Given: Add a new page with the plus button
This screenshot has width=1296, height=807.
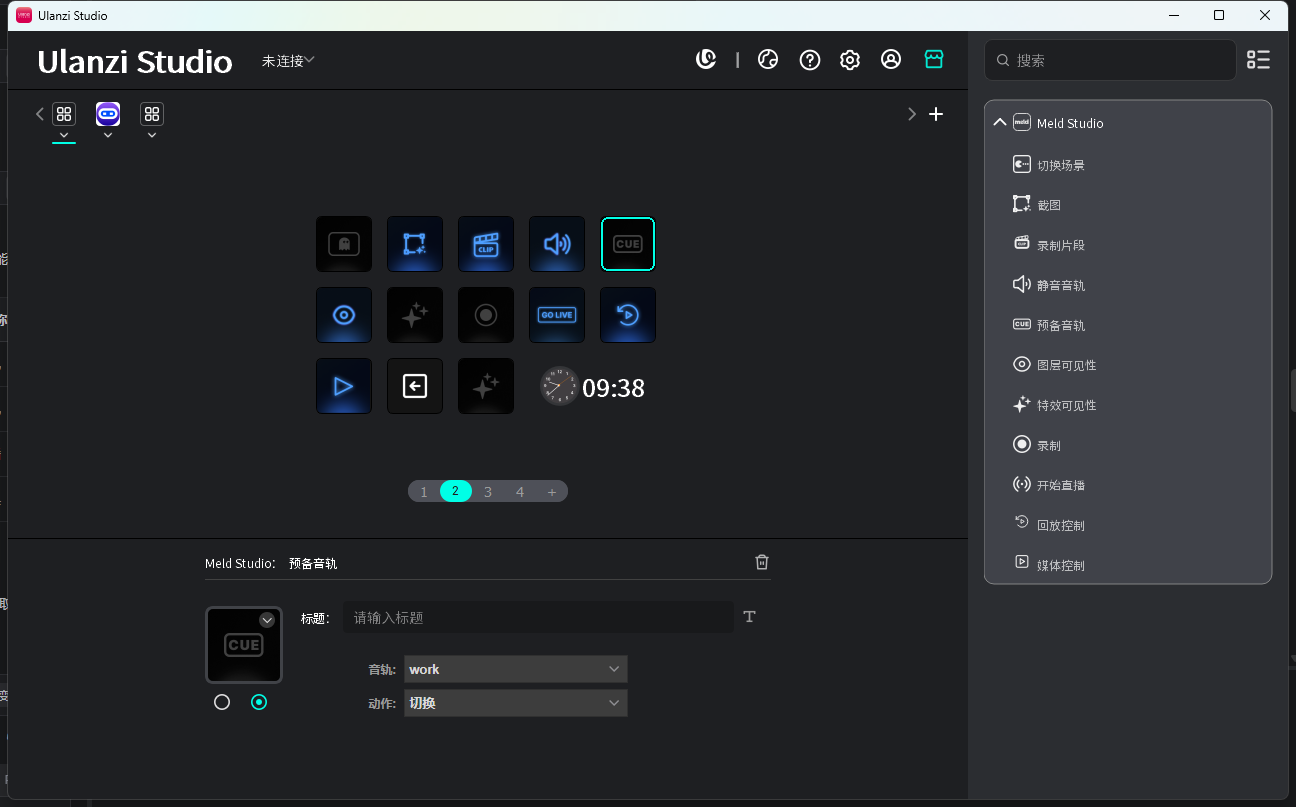Looking at the screenshot, I should tap(552, 491).
